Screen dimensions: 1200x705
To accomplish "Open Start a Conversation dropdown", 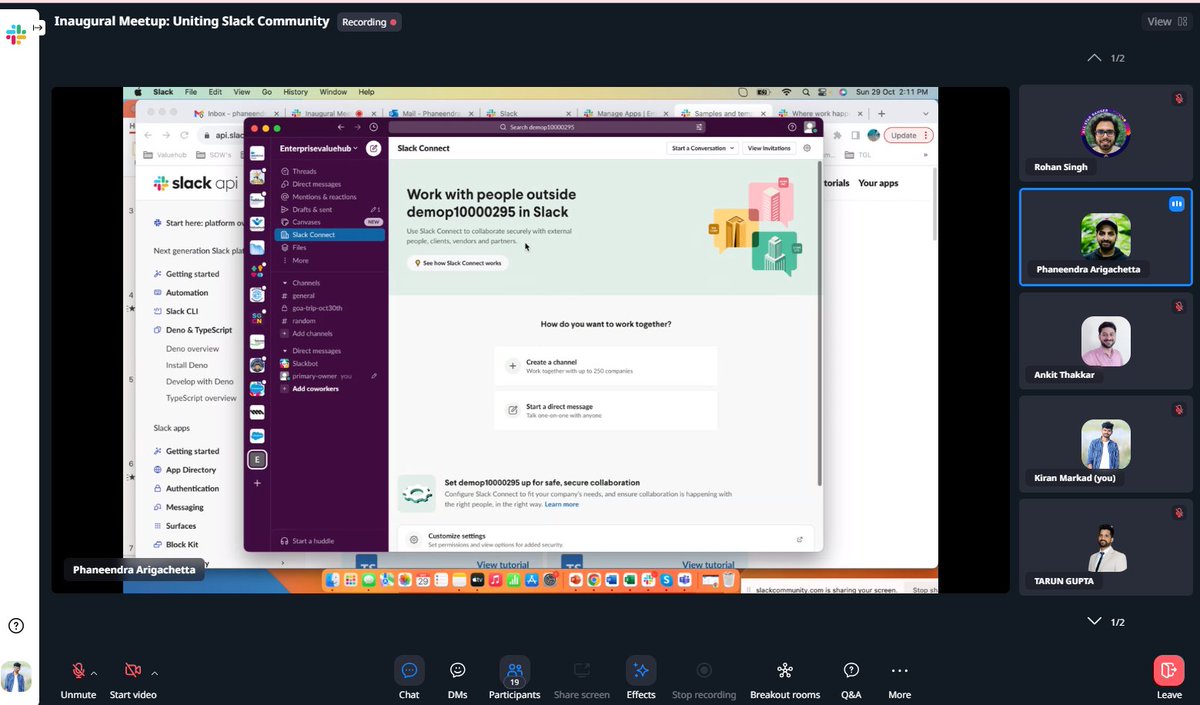I will pos(703,148).
